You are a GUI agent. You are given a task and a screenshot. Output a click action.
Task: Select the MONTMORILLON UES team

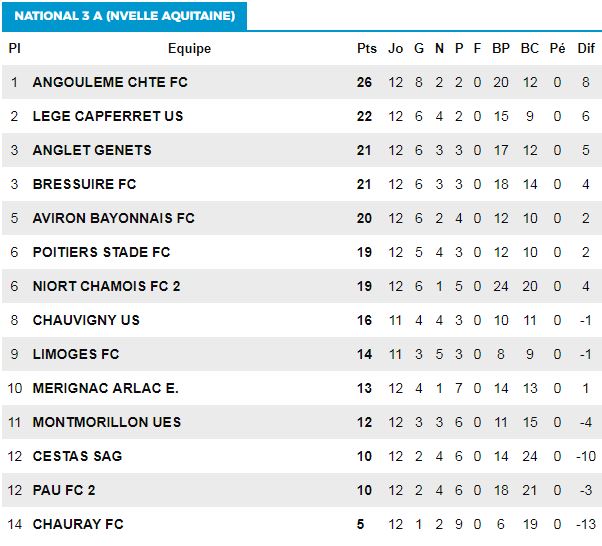(x=107, y=422)
